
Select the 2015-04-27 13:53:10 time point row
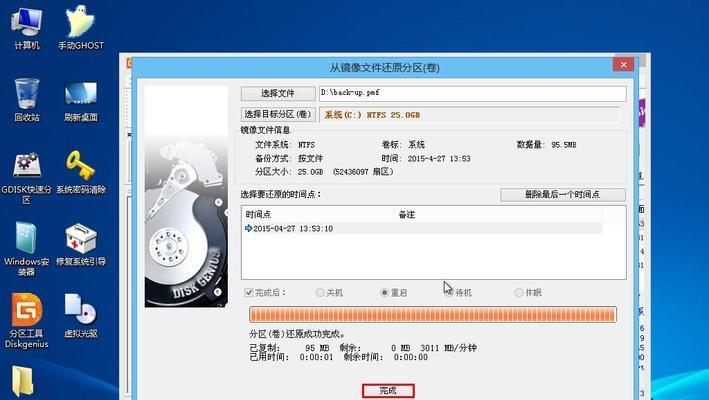click(423, 229)
